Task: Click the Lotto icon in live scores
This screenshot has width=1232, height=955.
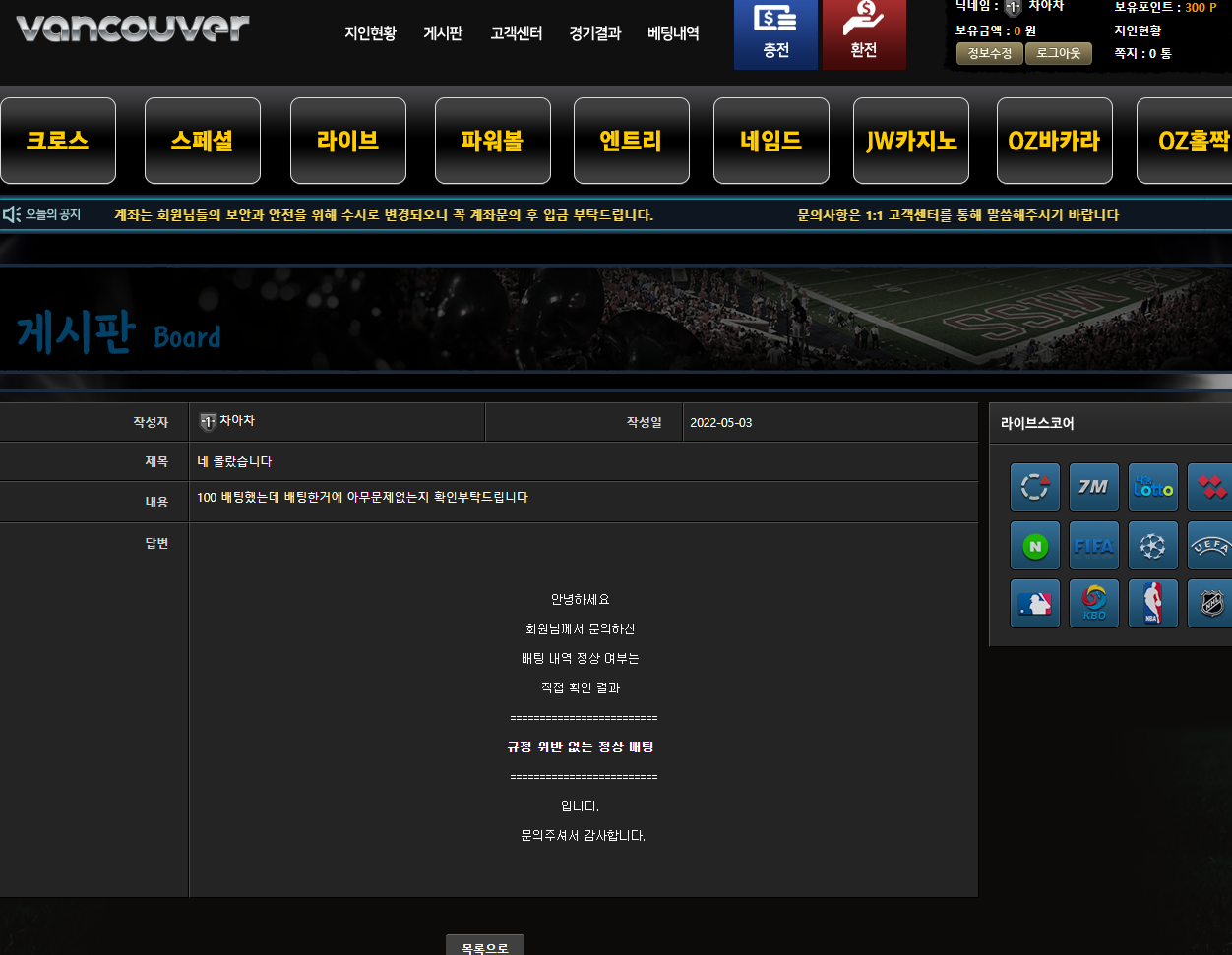Action: tap(1152, 487)
